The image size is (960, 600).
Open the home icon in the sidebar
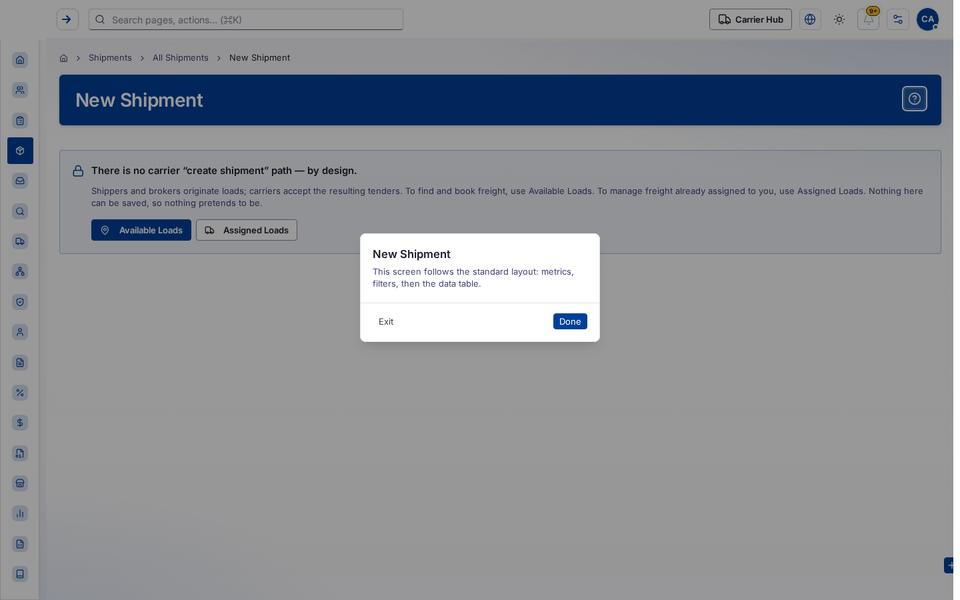click(x=20, y=60)
